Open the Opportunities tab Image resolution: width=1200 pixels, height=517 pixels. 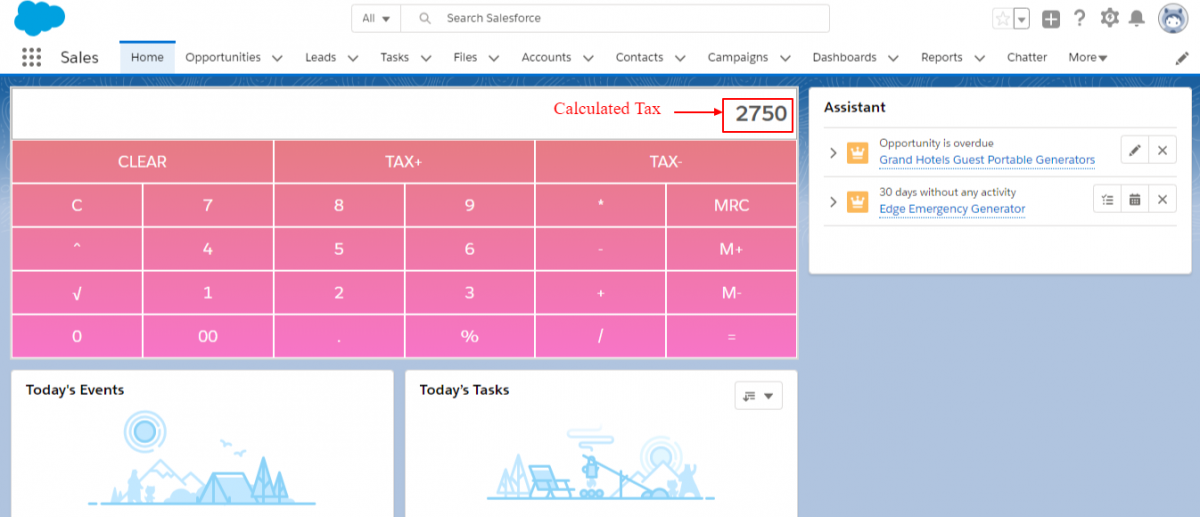223,58
